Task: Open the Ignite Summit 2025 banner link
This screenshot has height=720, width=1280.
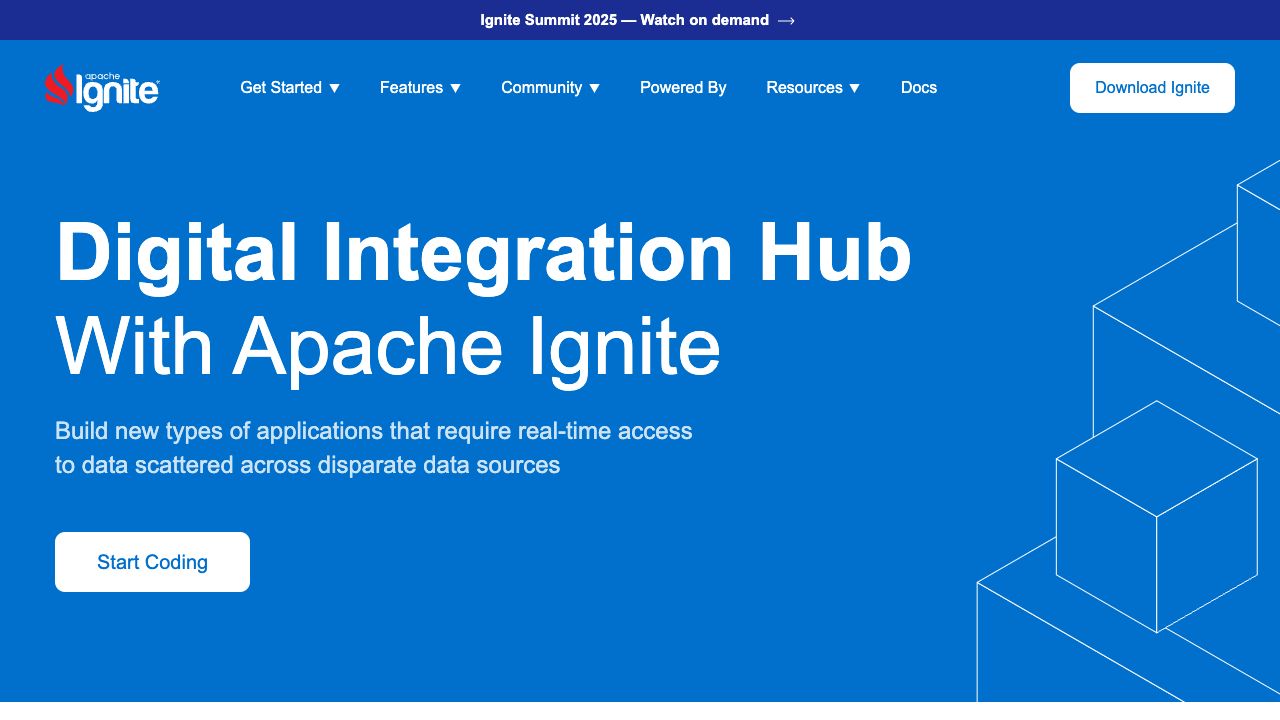Action: (x=624, y=20)
